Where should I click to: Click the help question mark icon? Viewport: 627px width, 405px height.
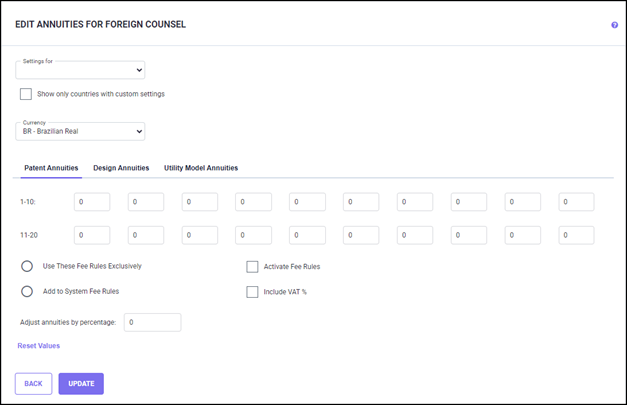614,25
